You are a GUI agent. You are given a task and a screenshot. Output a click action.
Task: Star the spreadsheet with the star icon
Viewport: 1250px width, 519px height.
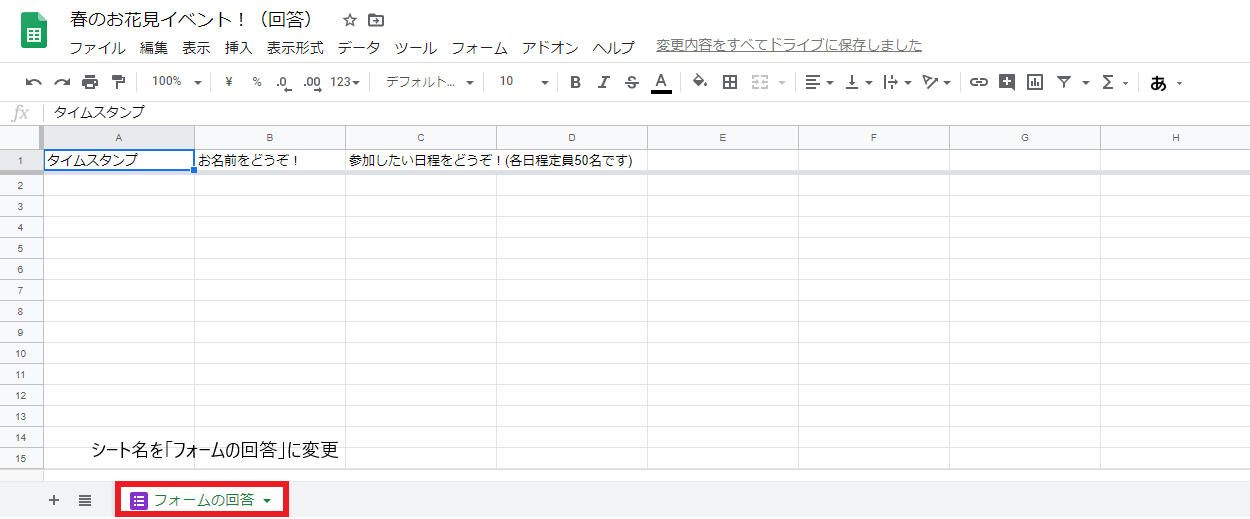(349, 20)
